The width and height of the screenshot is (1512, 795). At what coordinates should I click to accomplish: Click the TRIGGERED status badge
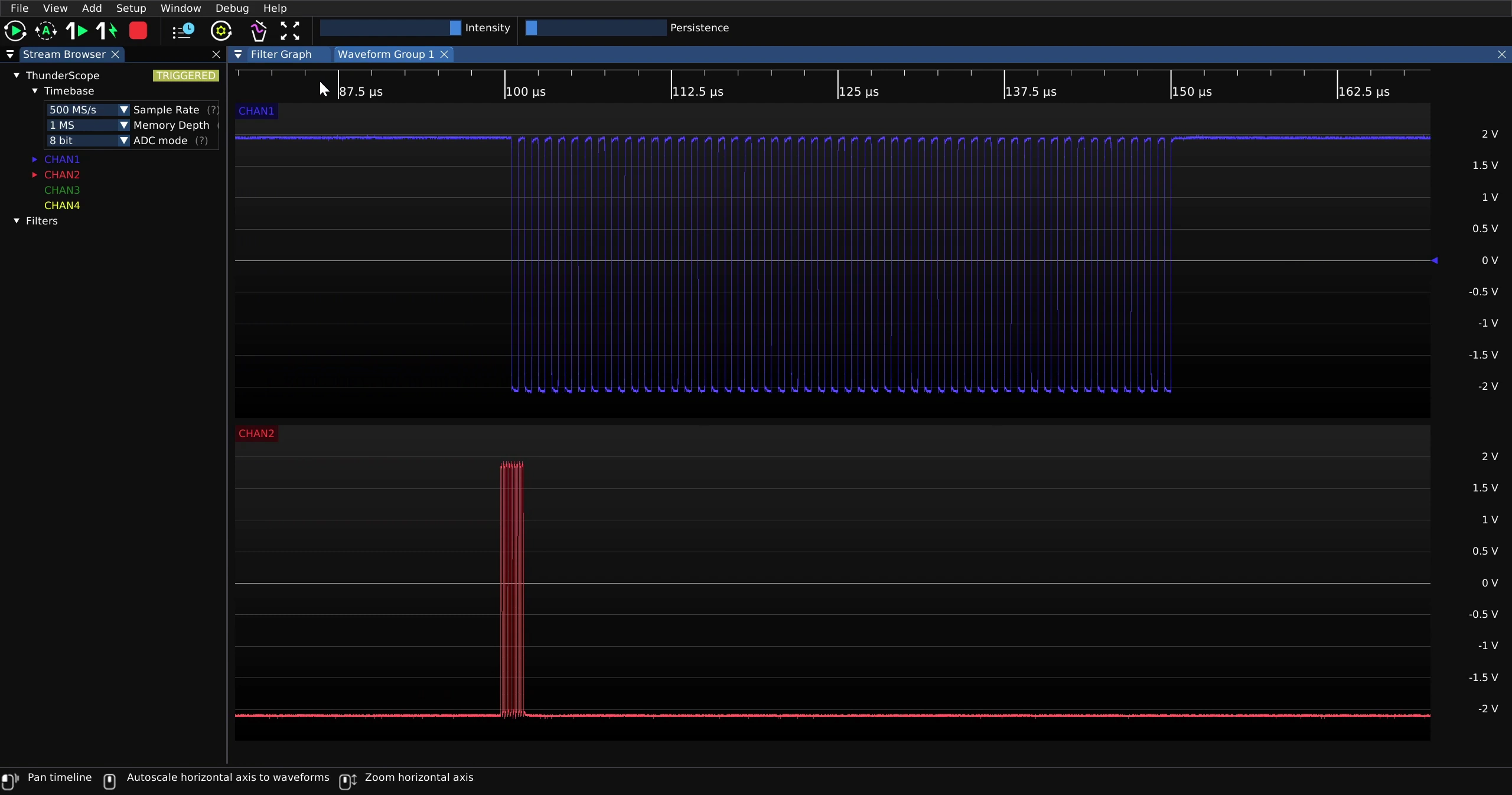[x=186, y=76]
